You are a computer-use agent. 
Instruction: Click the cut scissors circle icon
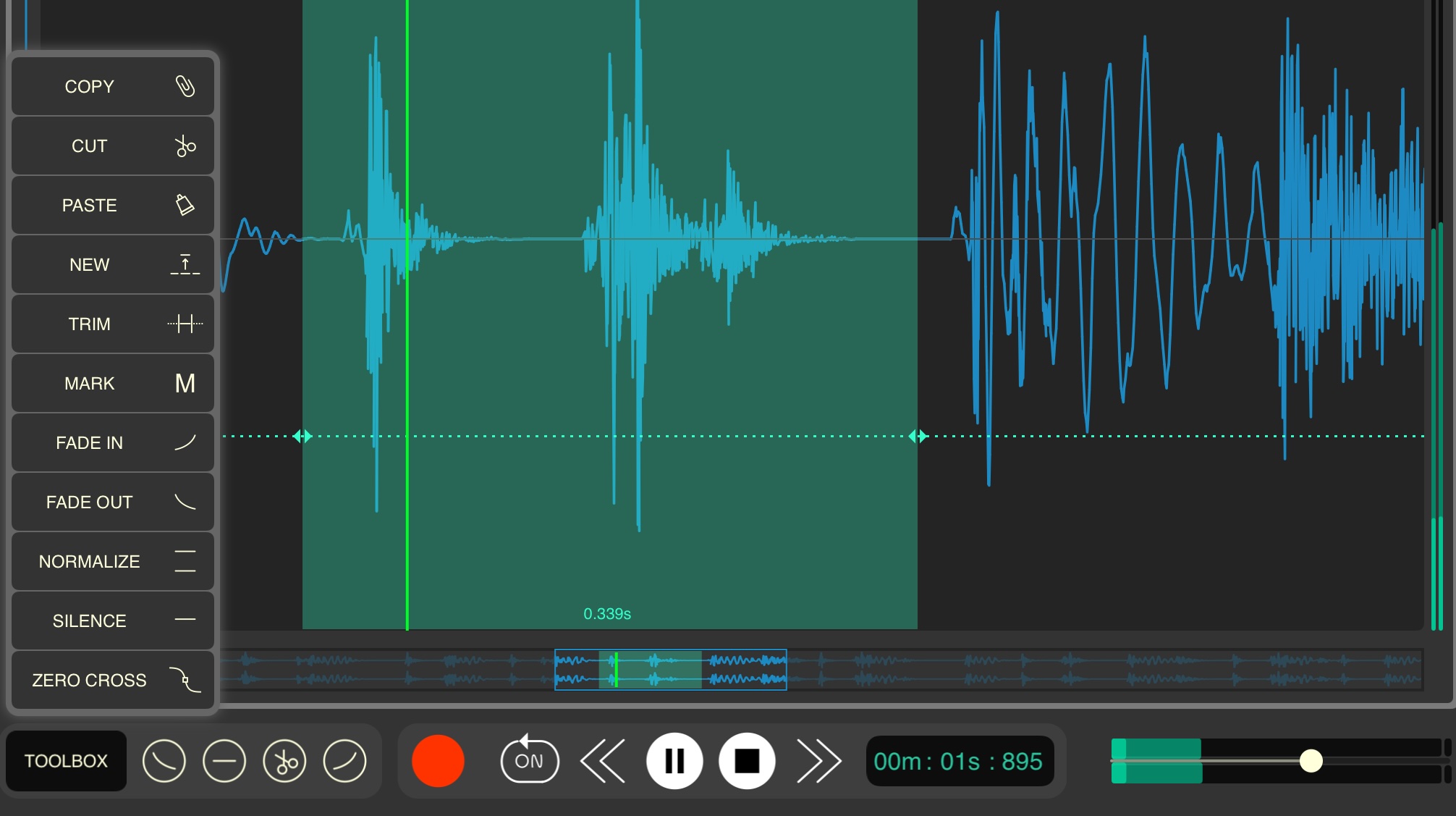click(x=284, y=761)
